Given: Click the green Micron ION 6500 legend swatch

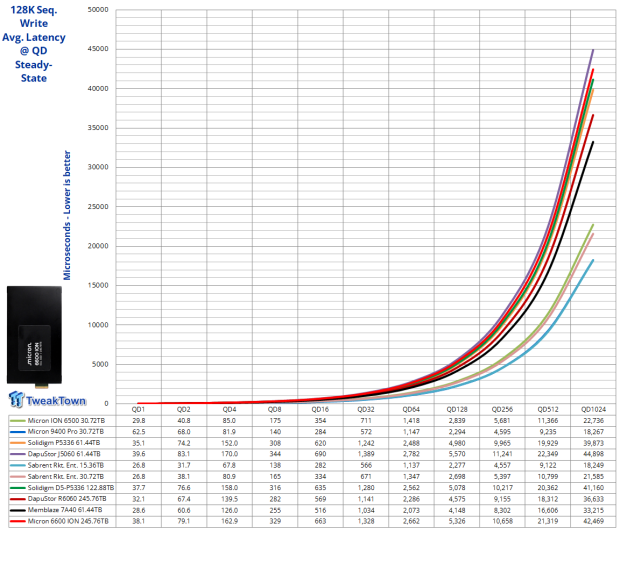Looking at the screenshot, I should [18, 421].
